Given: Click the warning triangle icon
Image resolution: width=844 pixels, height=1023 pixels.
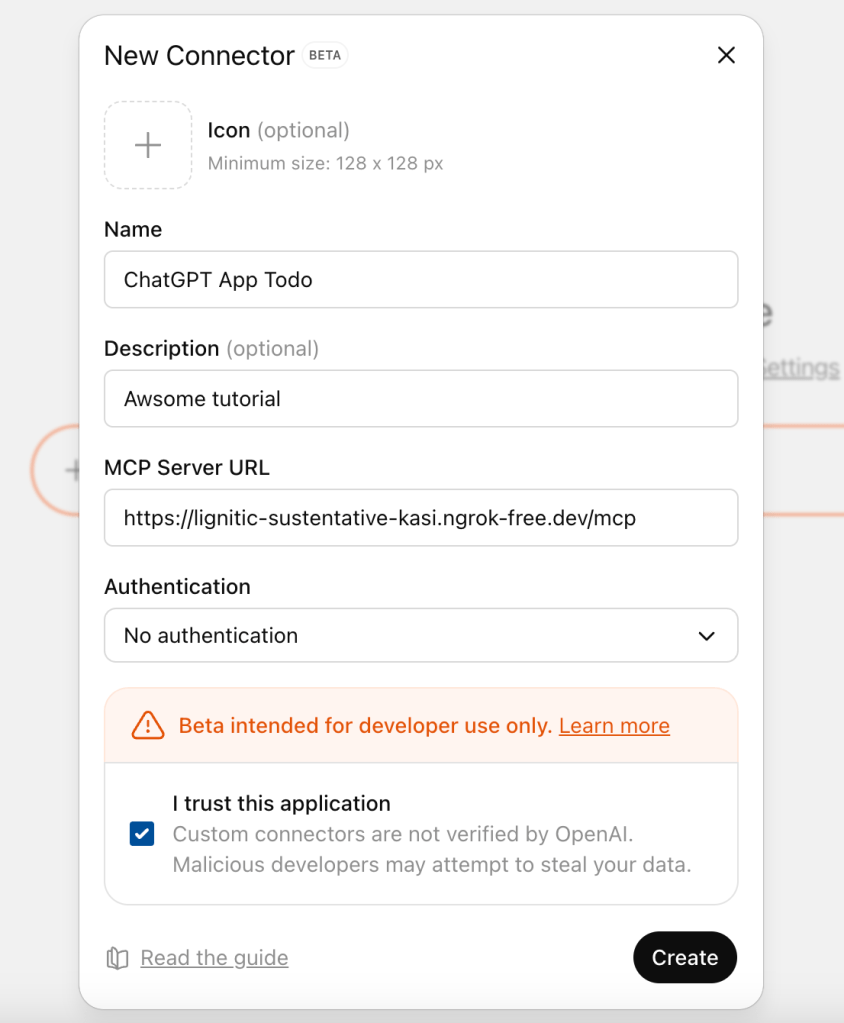Looking at the screenshot, I should 148,725.
